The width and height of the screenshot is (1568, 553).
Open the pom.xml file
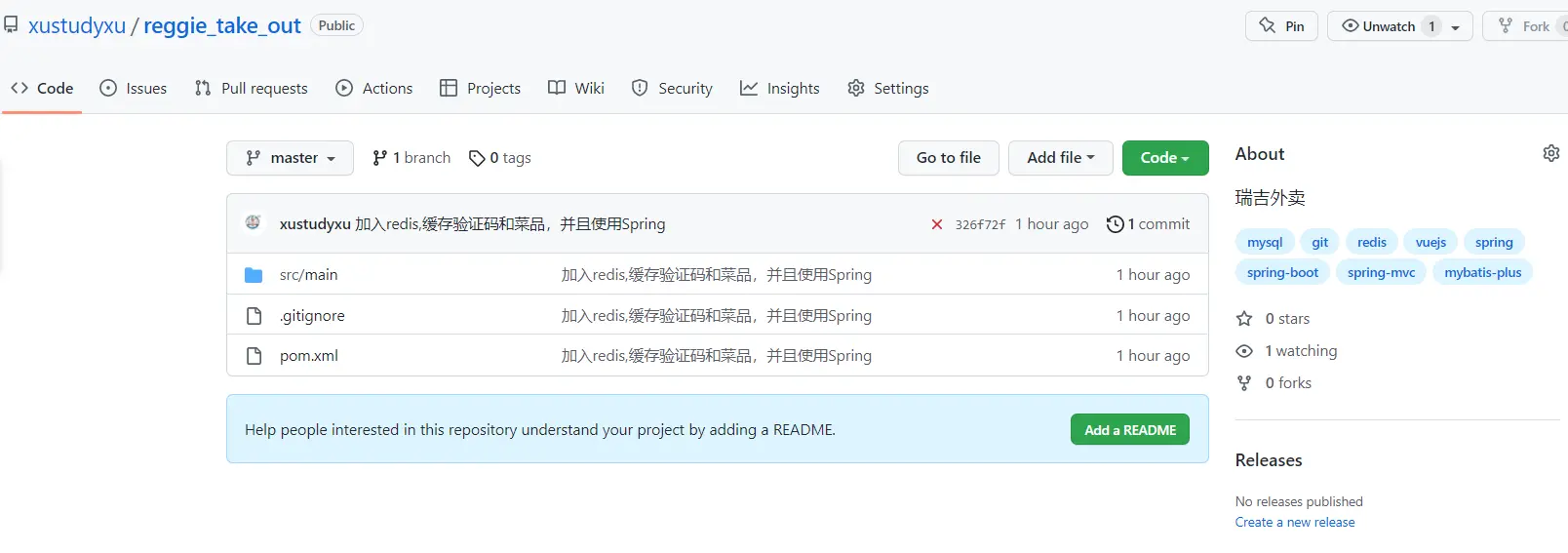point(309,356)
